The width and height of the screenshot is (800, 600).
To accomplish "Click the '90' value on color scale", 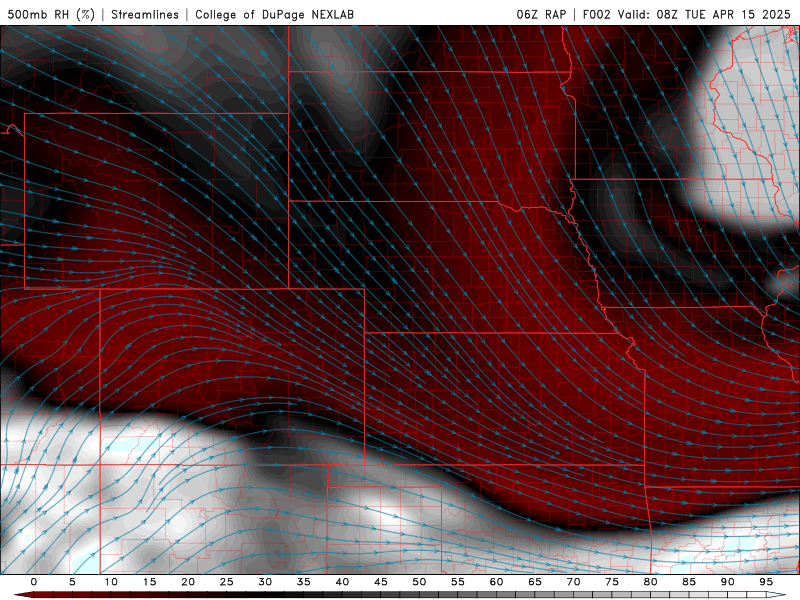I will [727, 582].
